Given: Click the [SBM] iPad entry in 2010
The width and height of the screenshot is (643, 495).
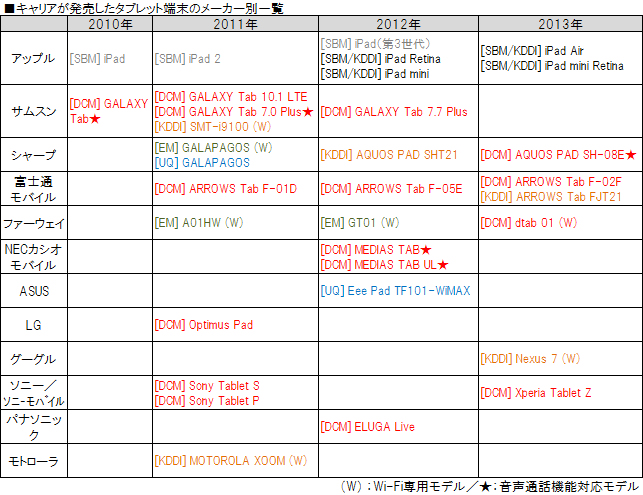Looking at the screenshot, I should coord(97,59).
